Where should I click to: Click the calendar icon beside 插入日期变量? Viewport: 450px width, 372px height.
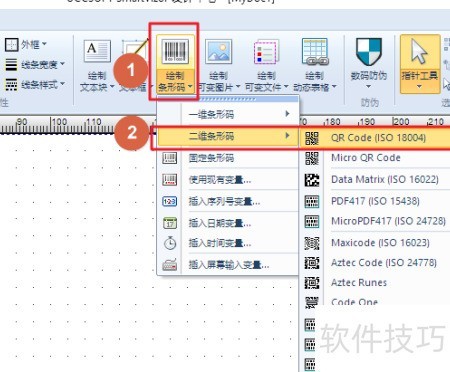(x=170, y=223)
